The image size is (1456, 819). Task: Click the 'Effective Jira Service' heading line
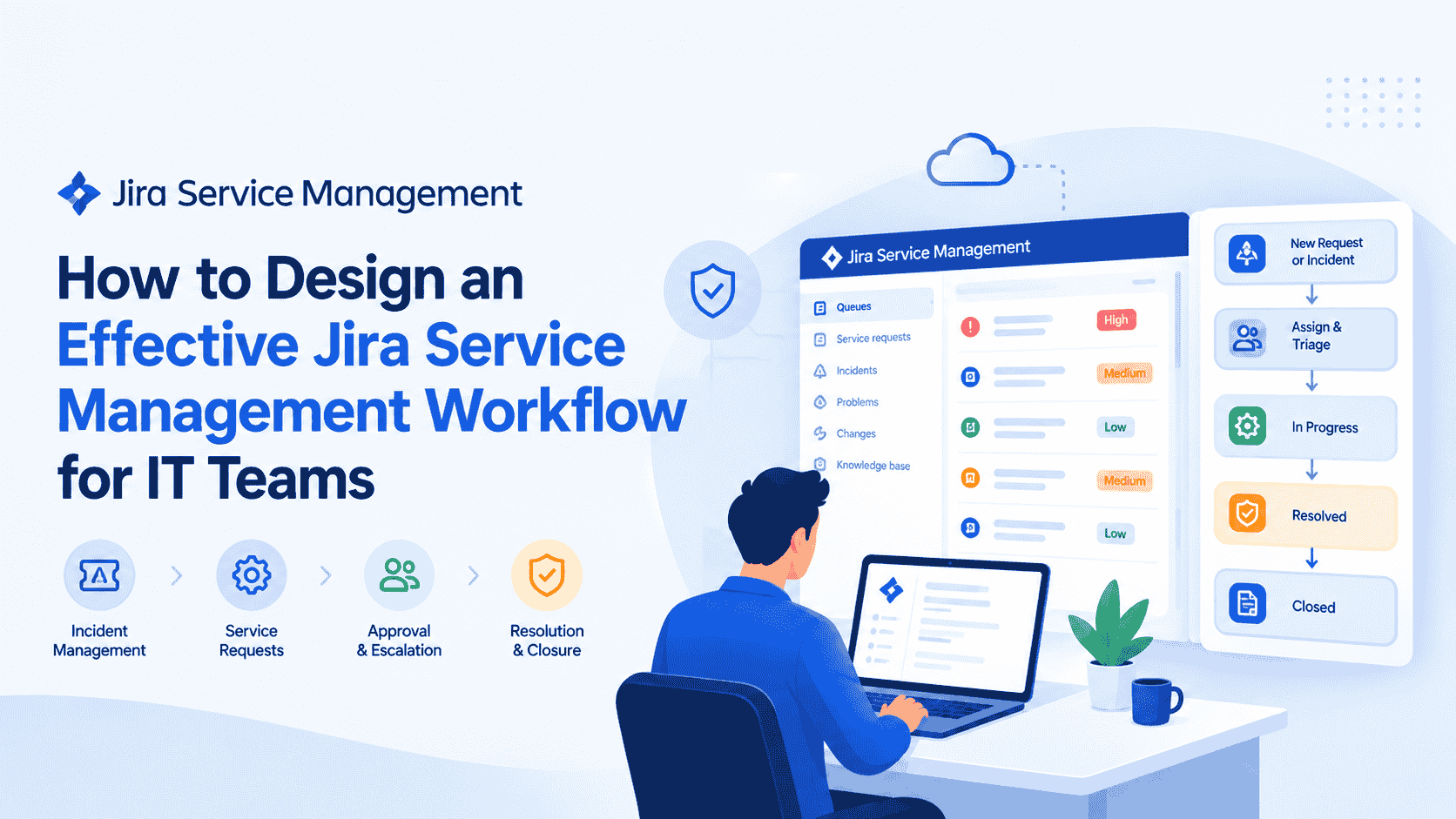click(341, 346)
